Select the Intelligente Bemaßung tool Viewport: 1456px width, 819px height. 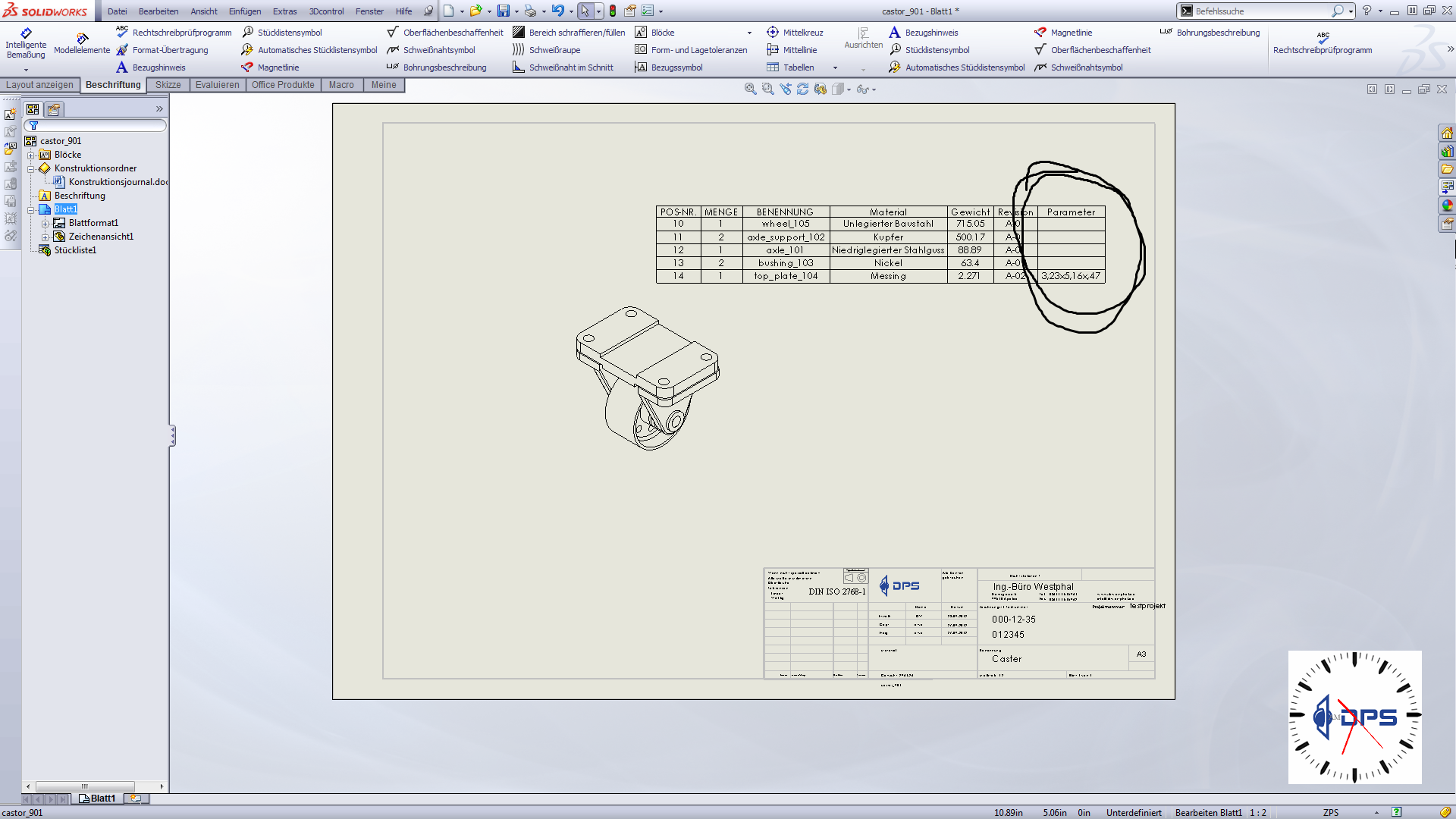[26, 44]
